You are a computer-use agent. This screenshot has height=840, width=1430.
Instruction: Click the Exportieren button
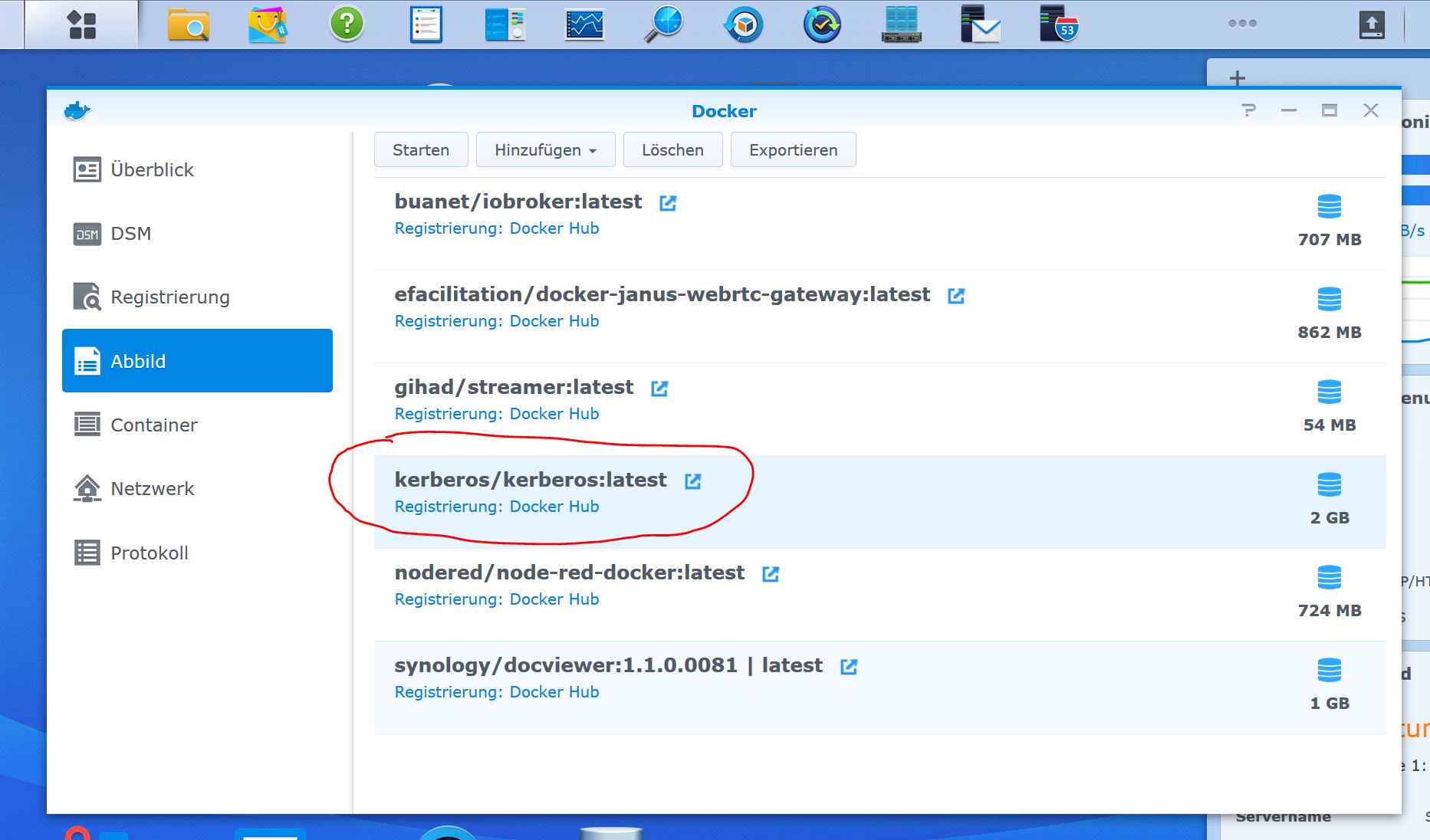[x=793, y=149]
